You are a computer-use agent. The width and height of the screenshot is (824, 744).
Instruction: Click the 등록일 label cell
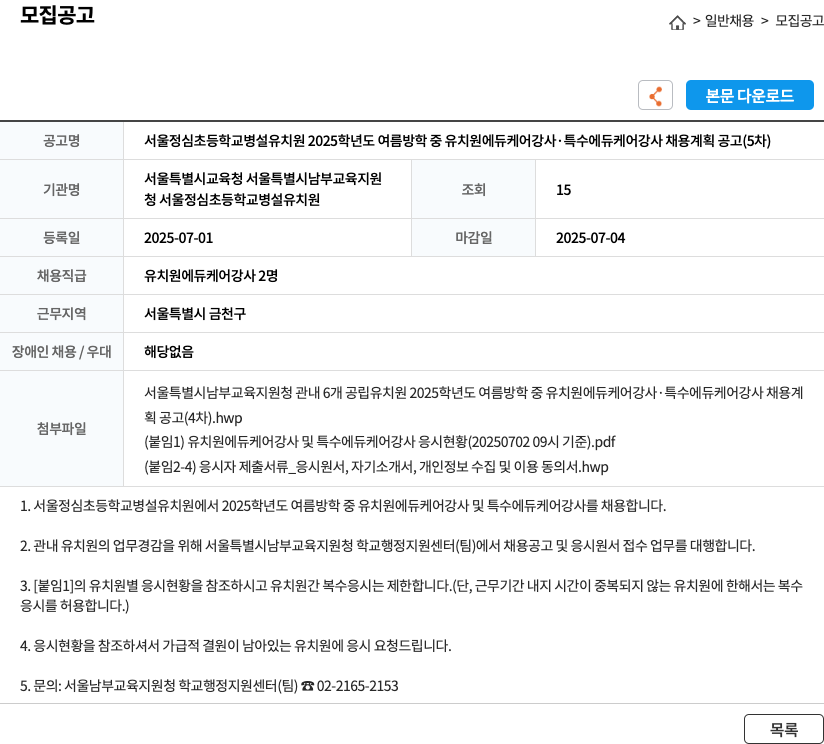coord(61,237)
